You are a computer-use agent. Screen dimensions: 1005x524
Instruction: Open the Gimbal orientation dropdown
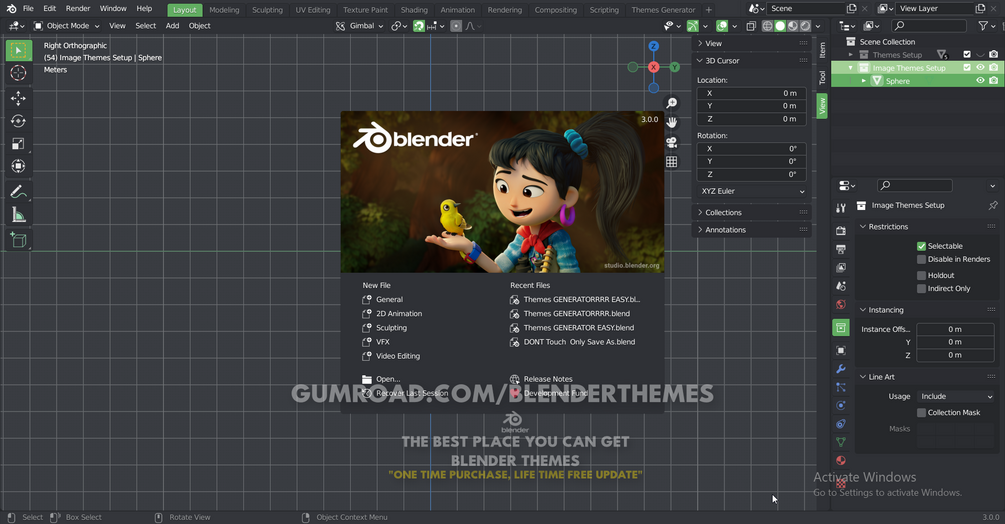click(359, 26)
